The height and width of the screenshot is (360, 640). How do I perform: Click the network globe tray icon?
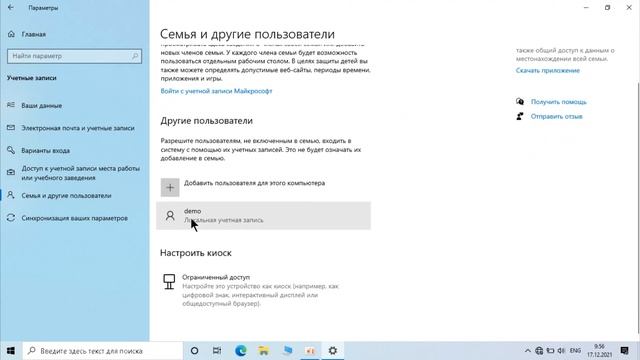tap(539, 351)
